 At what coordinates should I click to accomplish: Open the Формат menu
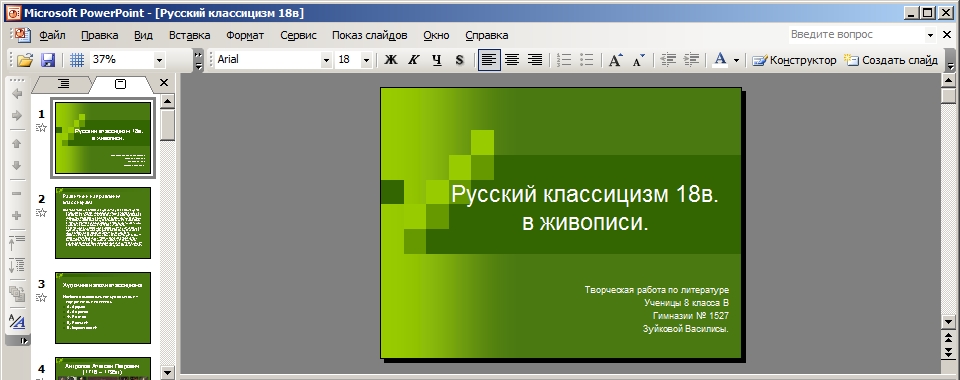coord(245,35)
